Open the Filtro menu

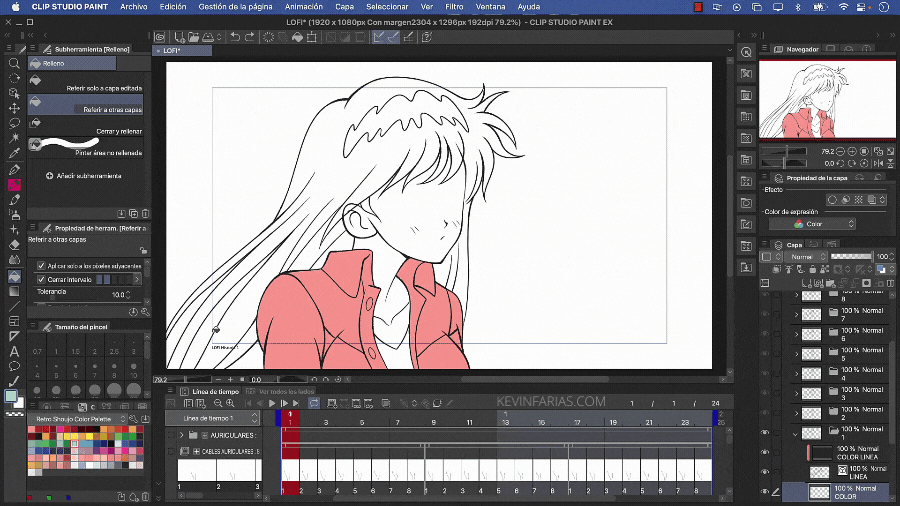(x=454, y=7)
